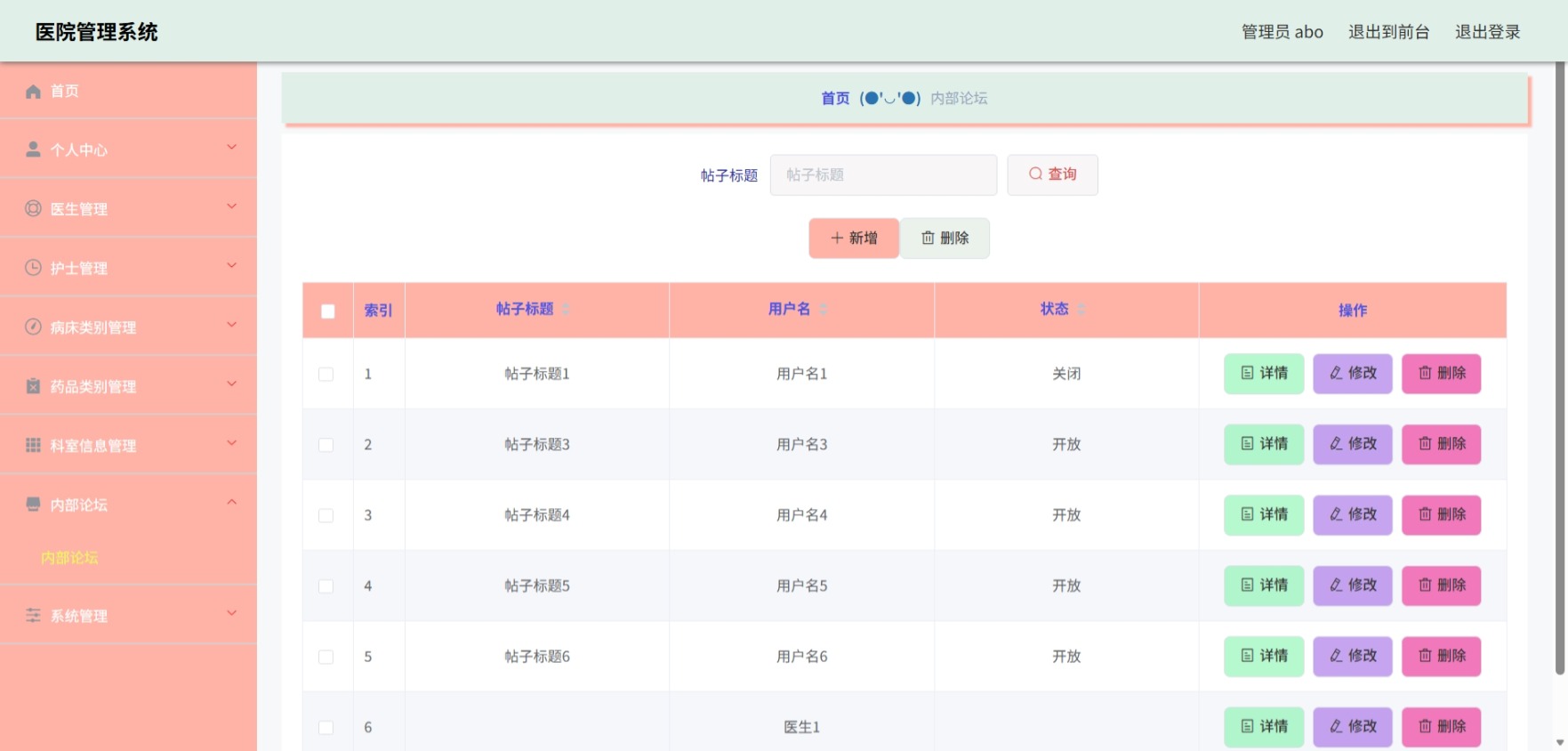
Task: Click 删除 for row 帖子标题4
Action: (x=1442, y=515)
